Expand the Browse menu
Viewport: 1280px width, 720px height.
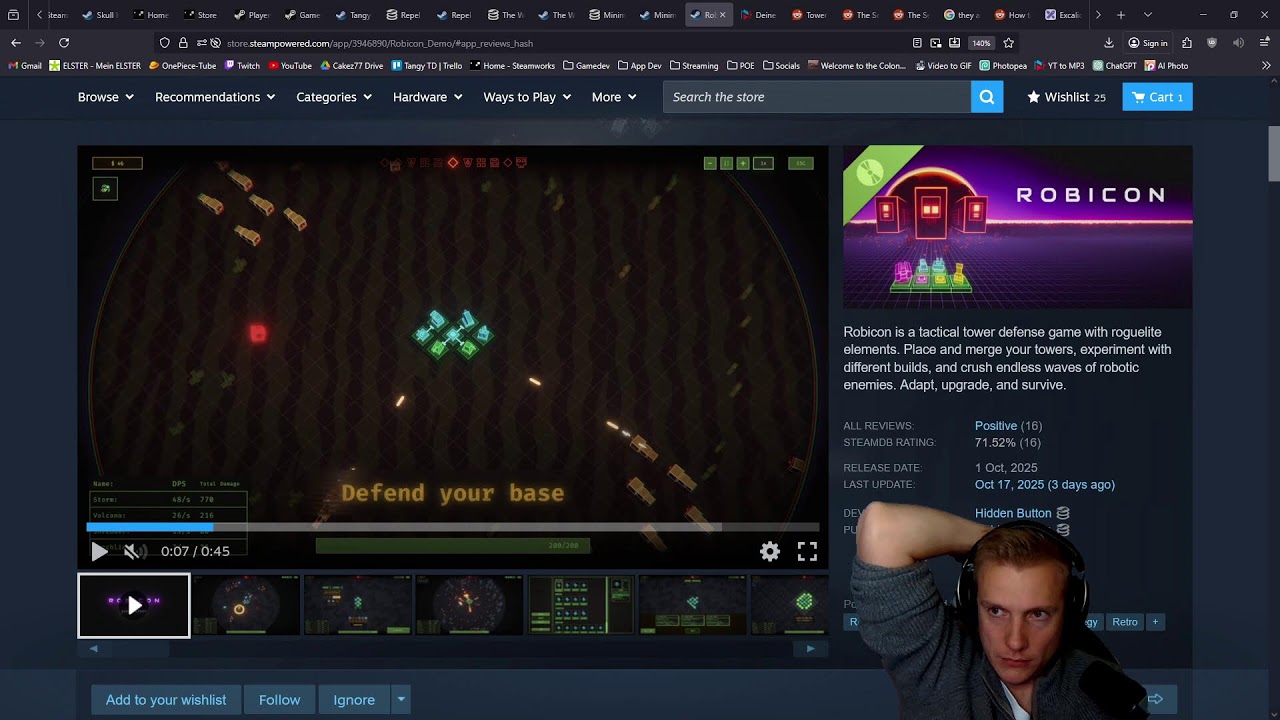click(106, 97)
